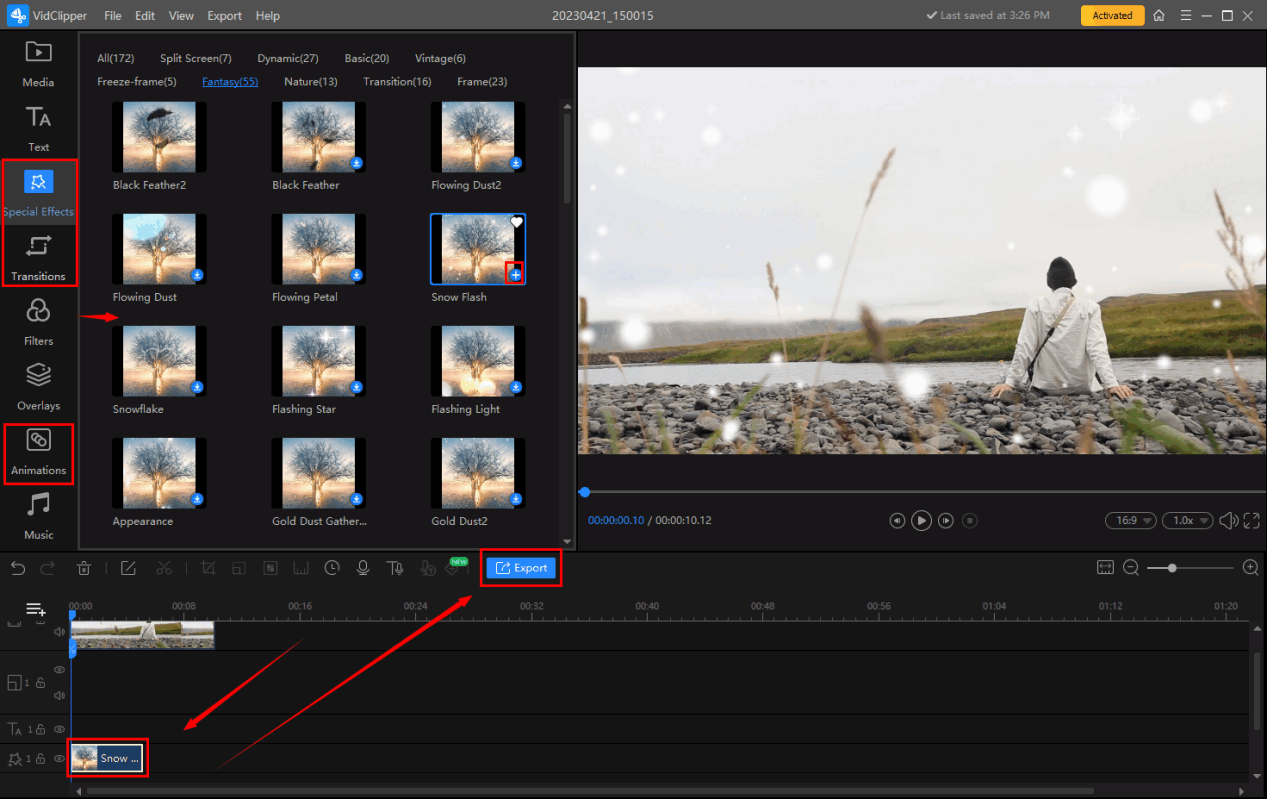
Task: Open the Music library in the sidebar
Action: pos(38,515)
